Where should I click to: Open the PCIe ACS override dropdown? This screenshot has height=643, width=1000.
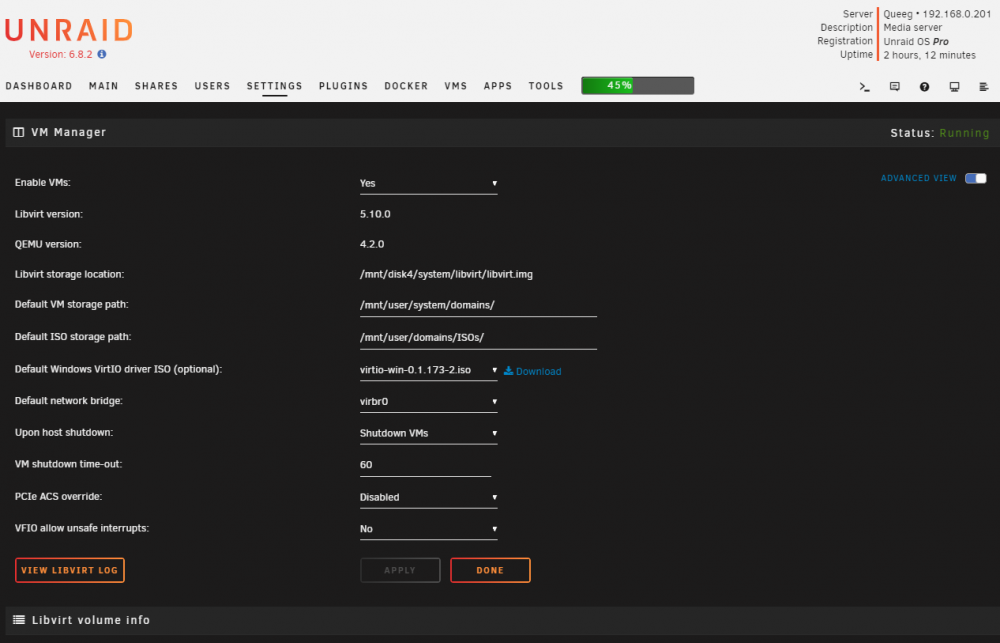point(428,498)
